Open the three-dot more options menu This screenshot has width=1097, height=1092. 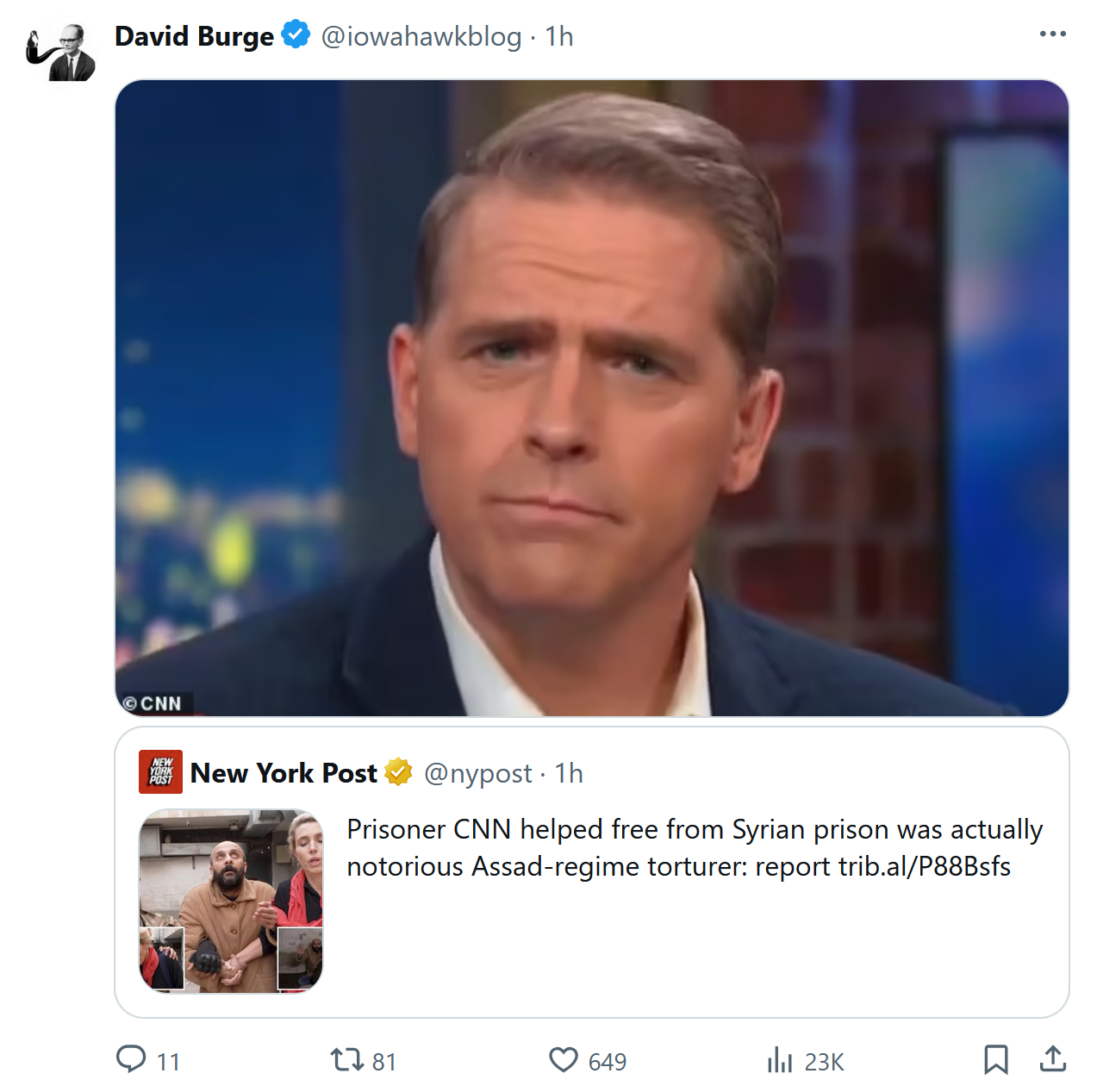click(1052, 34)
